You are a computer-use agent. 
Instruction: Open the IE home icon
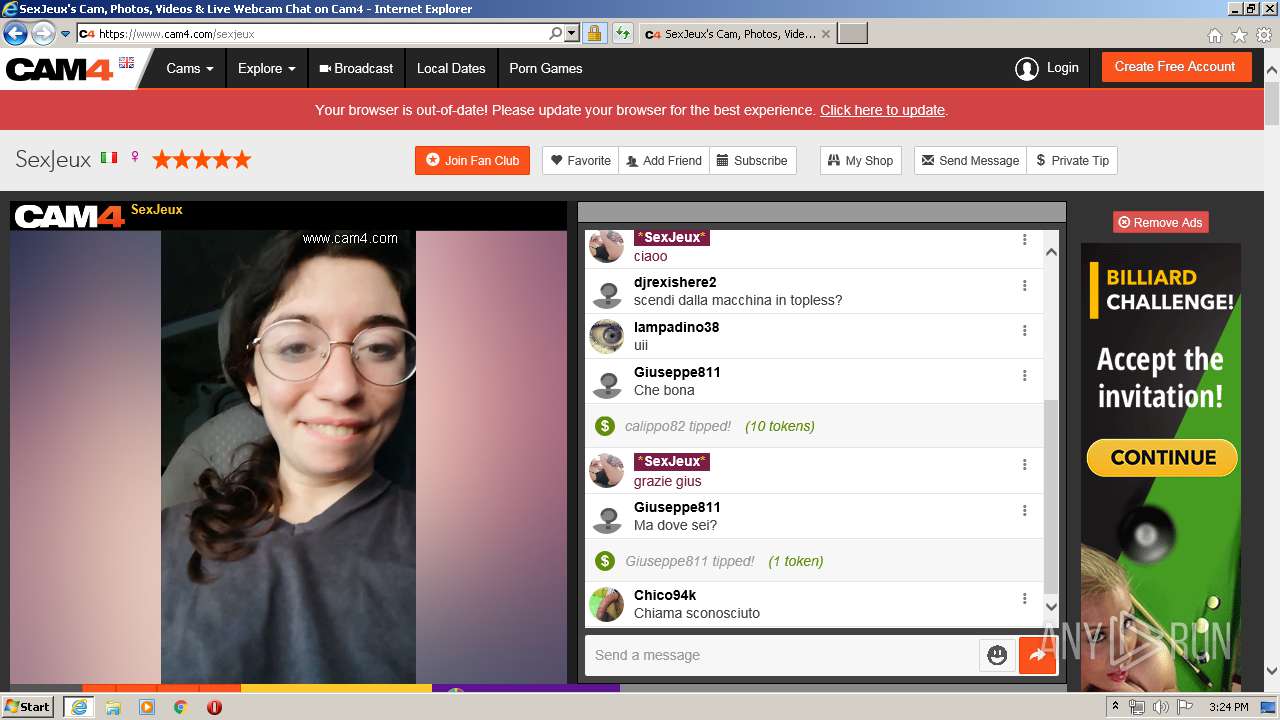[1214, 35]
